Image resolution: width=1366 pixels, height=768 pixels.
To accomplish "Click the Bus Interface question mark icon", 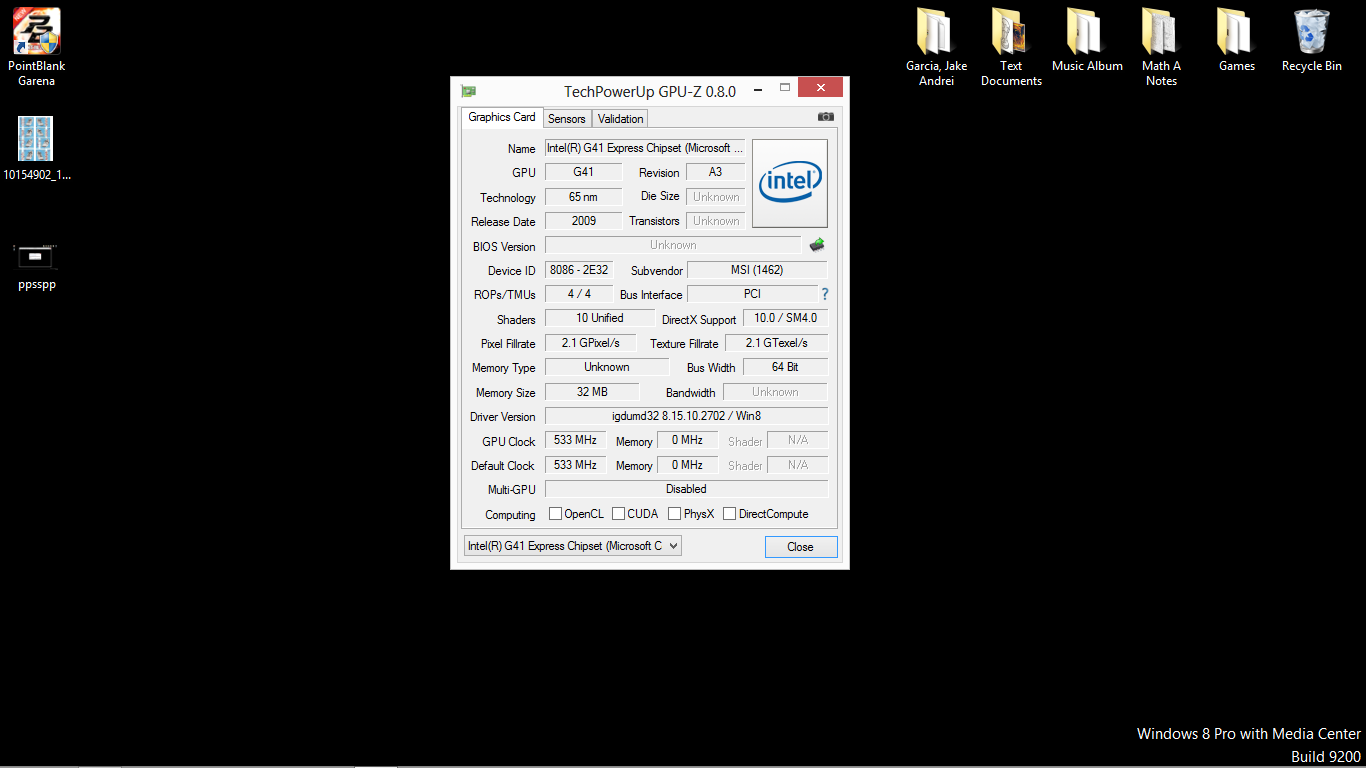I will click(x=825, y=294).
